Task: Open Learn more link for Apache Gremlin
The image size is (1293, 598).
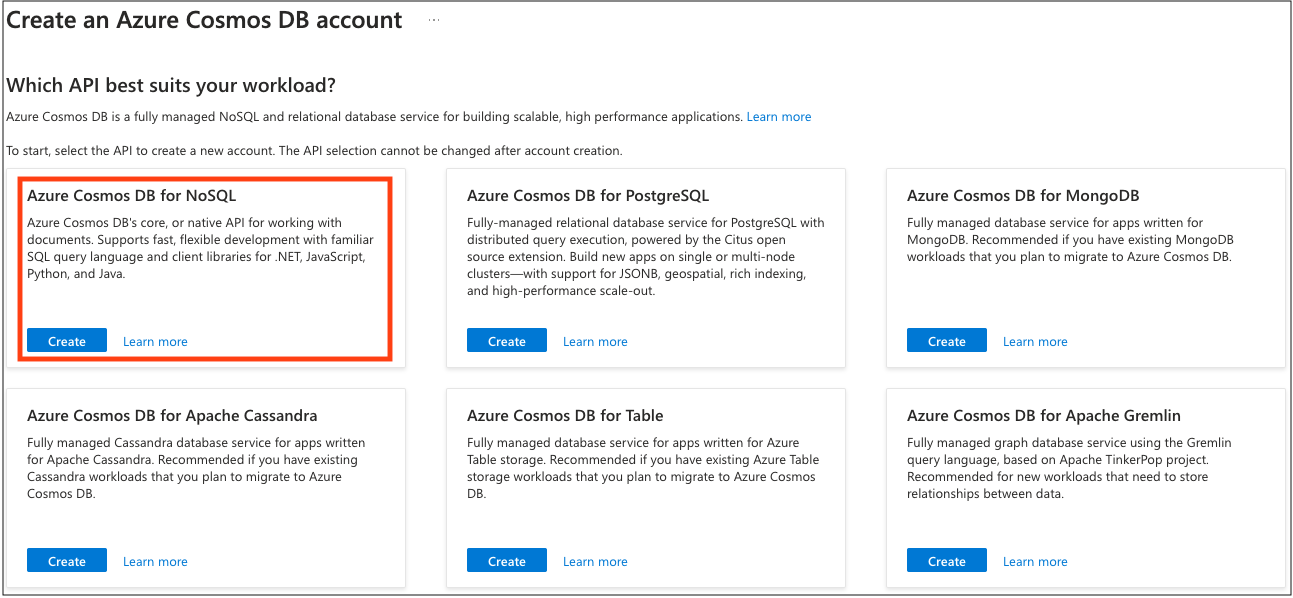Action: (1035, 562)
